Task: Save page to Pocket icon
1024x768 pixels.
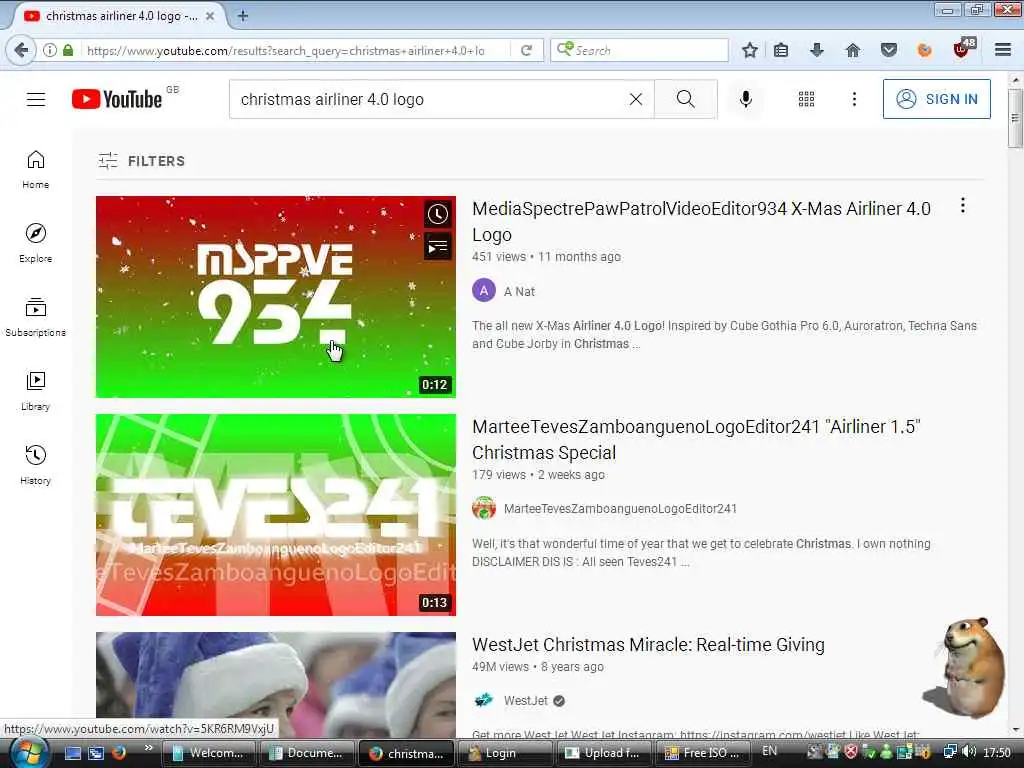Action: click(x=888, y=50)
